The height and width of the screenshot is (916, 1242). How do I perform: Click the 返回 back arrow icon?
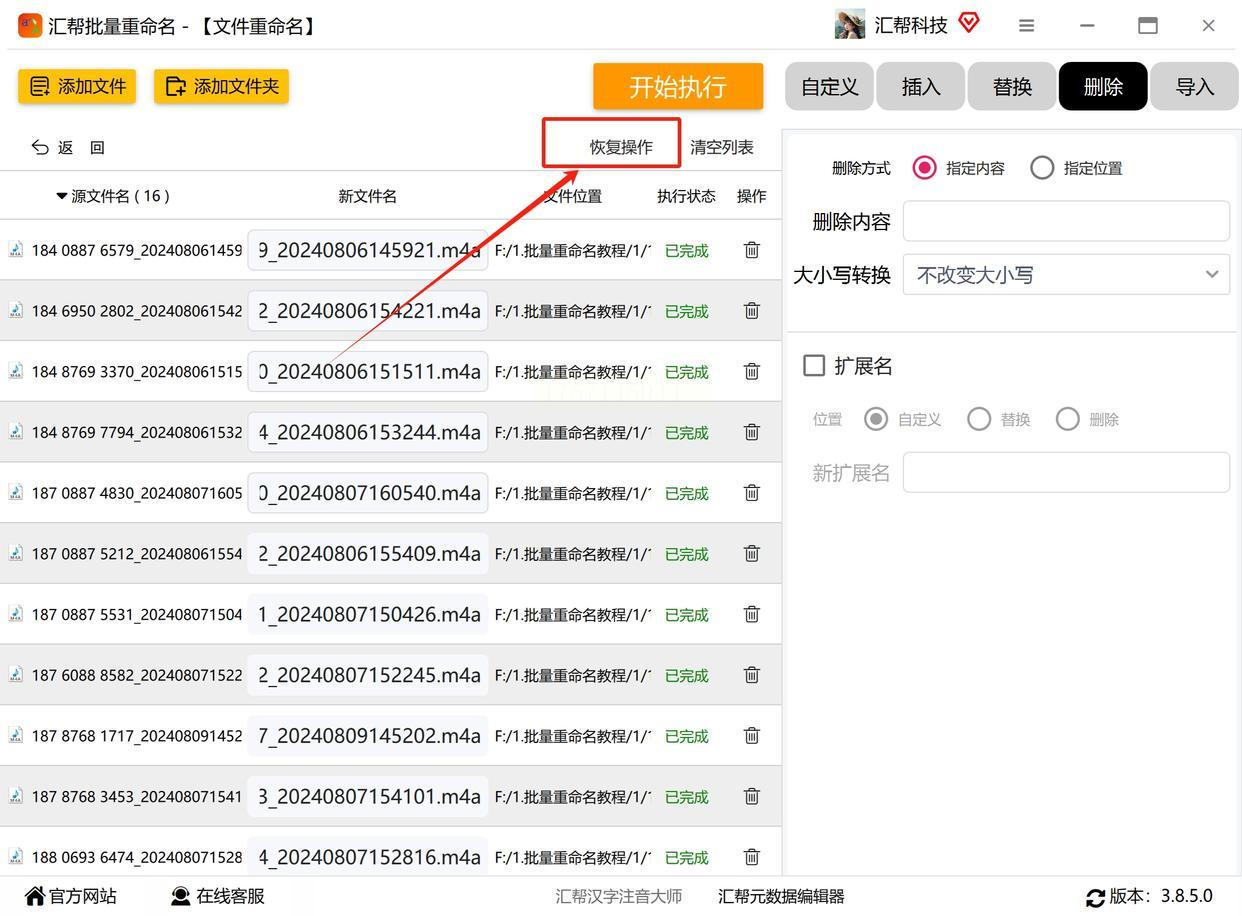click(x=40, y=147)
